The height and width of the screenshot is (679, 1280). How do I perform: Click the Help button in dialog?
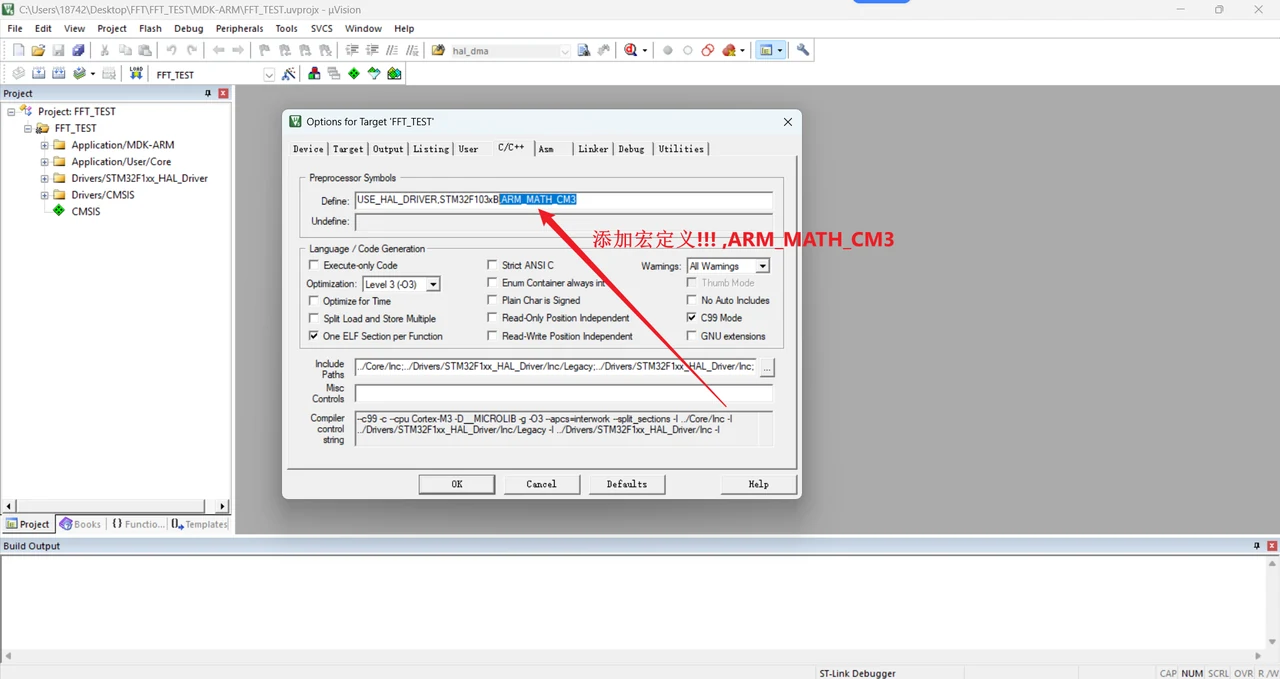click(x=759, y=484)
